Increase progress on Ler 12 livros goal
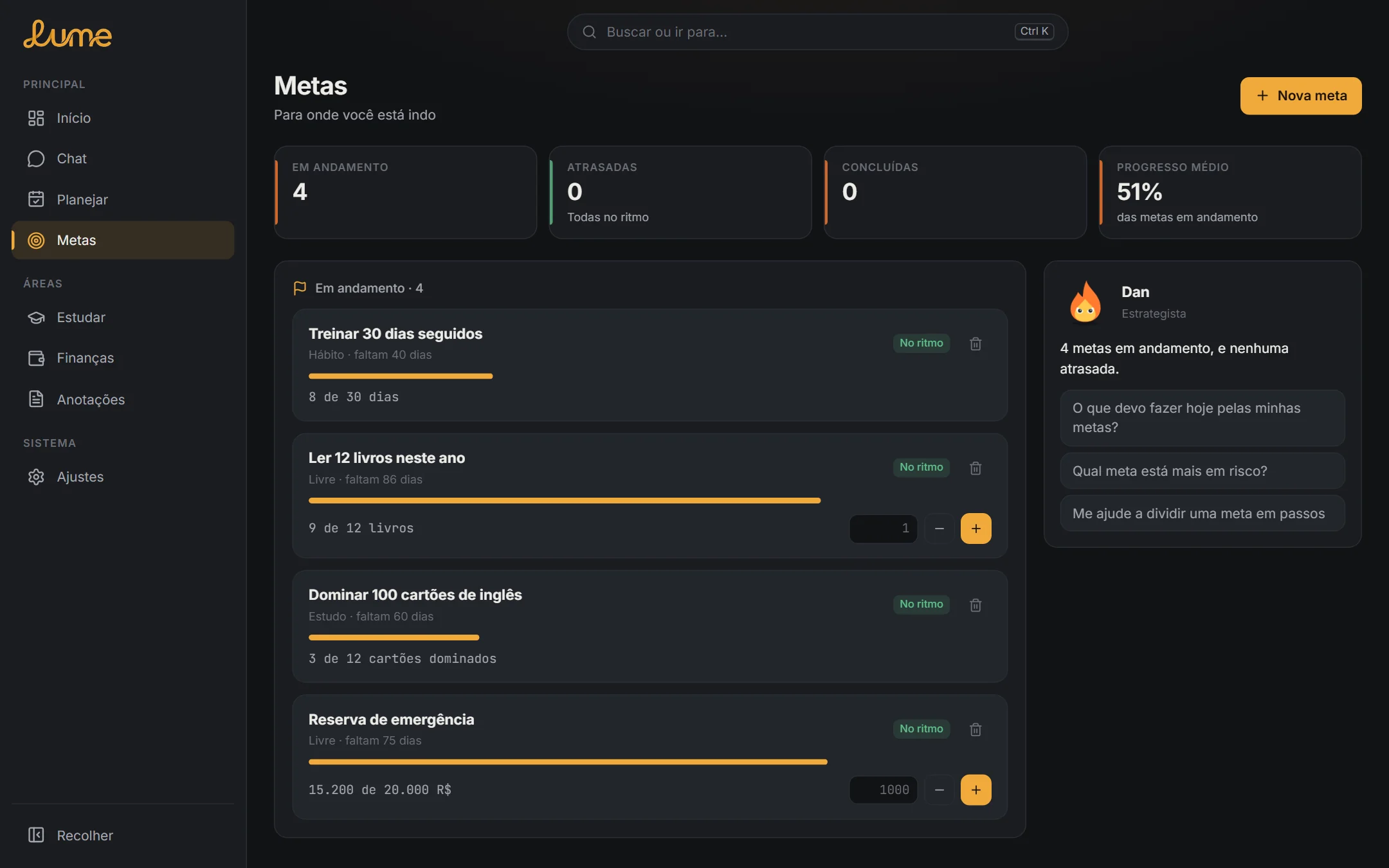1389x868 pixels. (976, 529)
